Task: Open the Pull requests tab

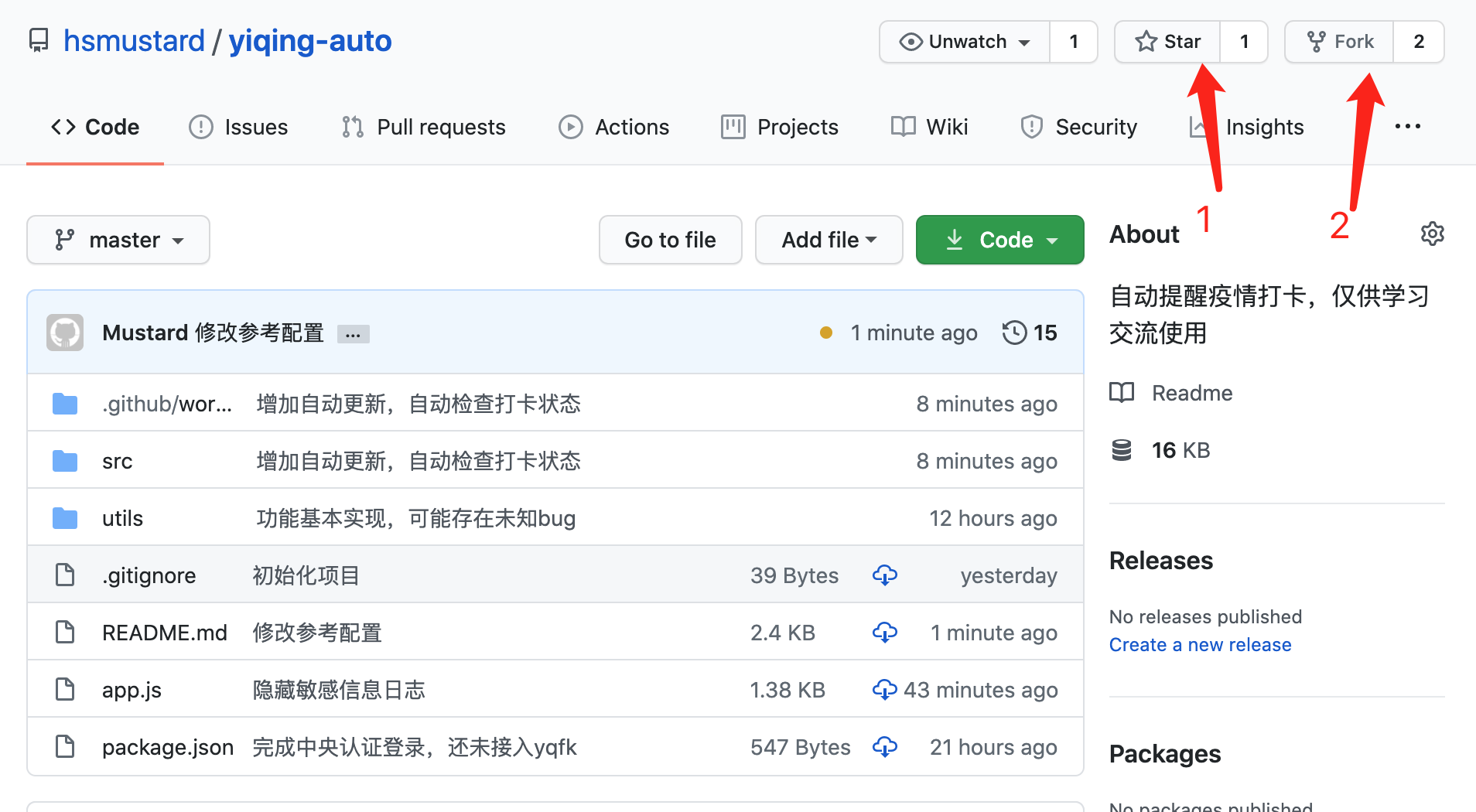Action: coord(424,127)
